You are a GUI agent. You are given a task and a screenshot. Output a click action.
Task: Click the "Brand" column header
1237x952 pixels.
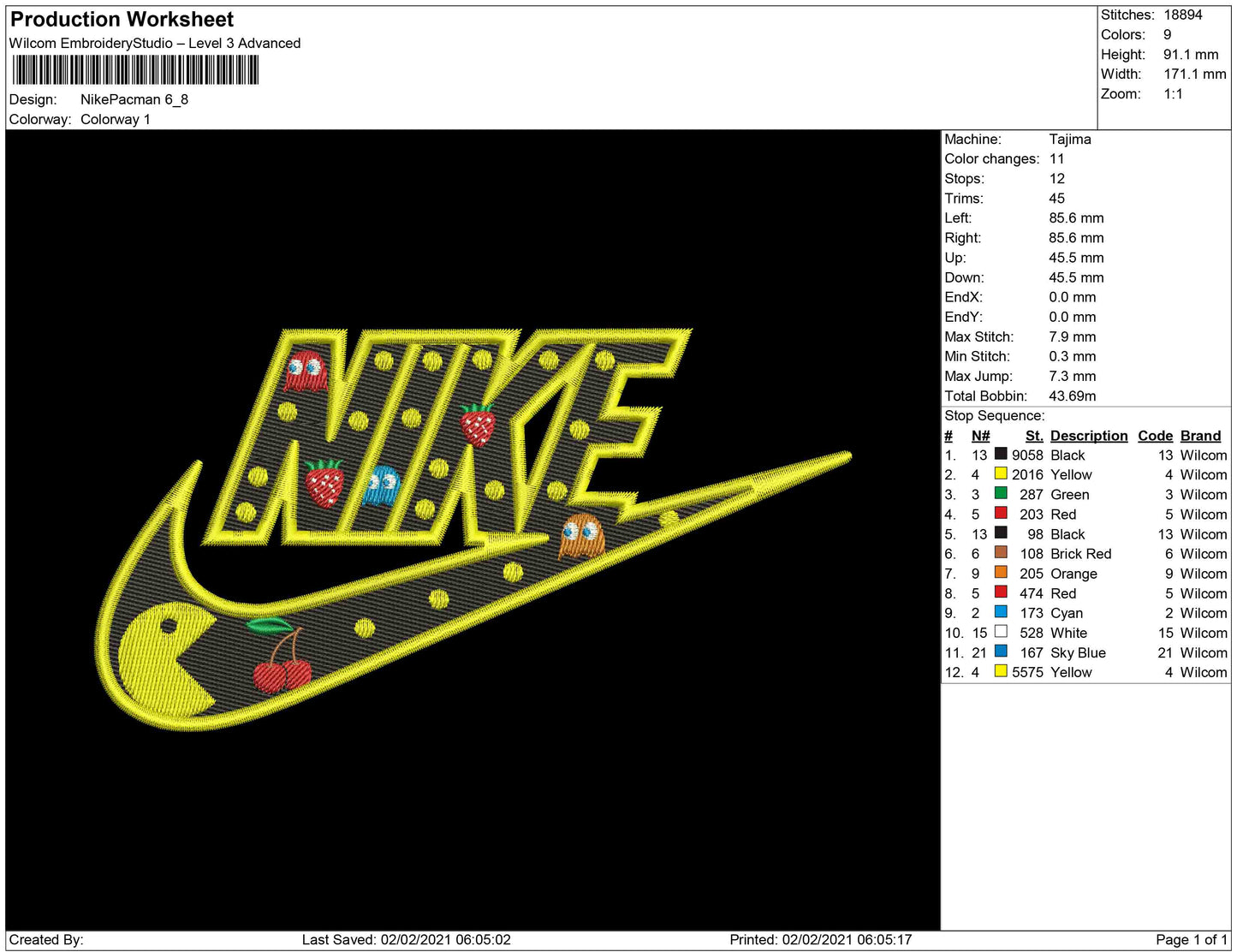click(1201, 435)
